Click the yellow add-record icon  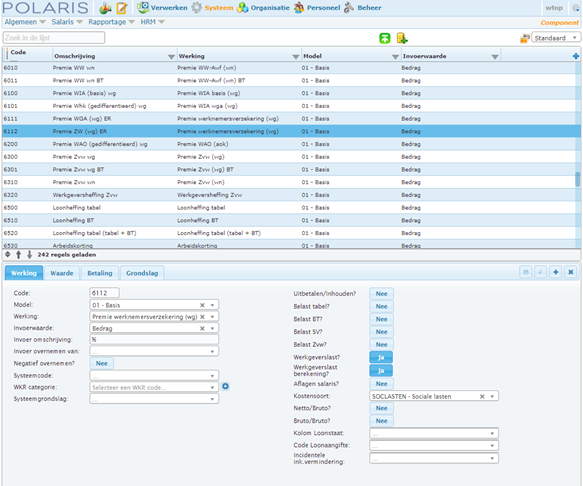tap(402, 38)
